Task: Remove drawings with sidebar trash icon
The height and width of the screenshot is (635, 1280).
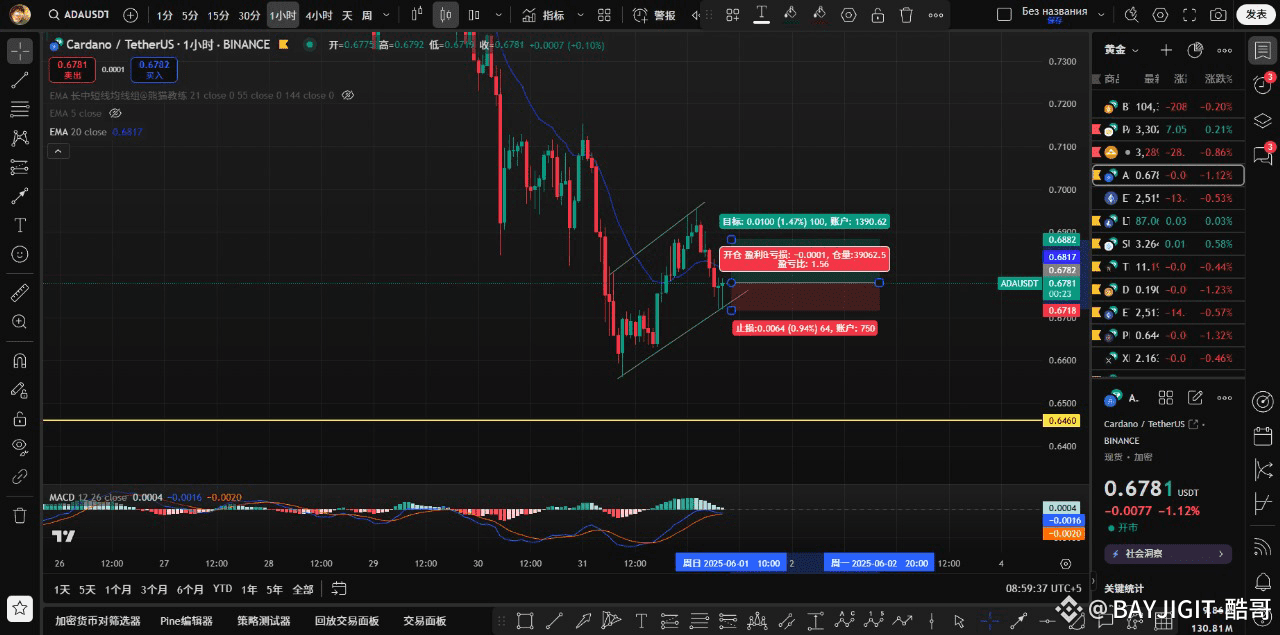Action: (20, 515)
